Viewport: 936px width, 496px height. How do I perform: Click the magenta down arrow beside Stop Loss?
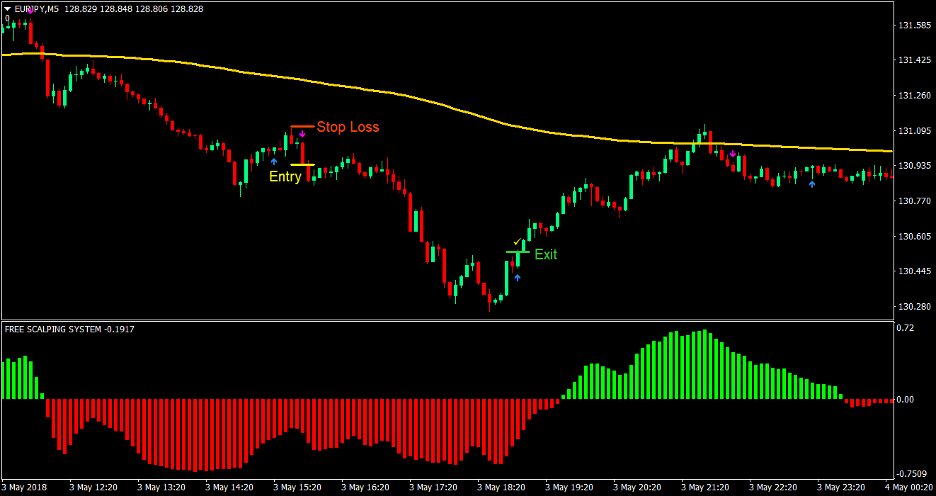(303, 134)
